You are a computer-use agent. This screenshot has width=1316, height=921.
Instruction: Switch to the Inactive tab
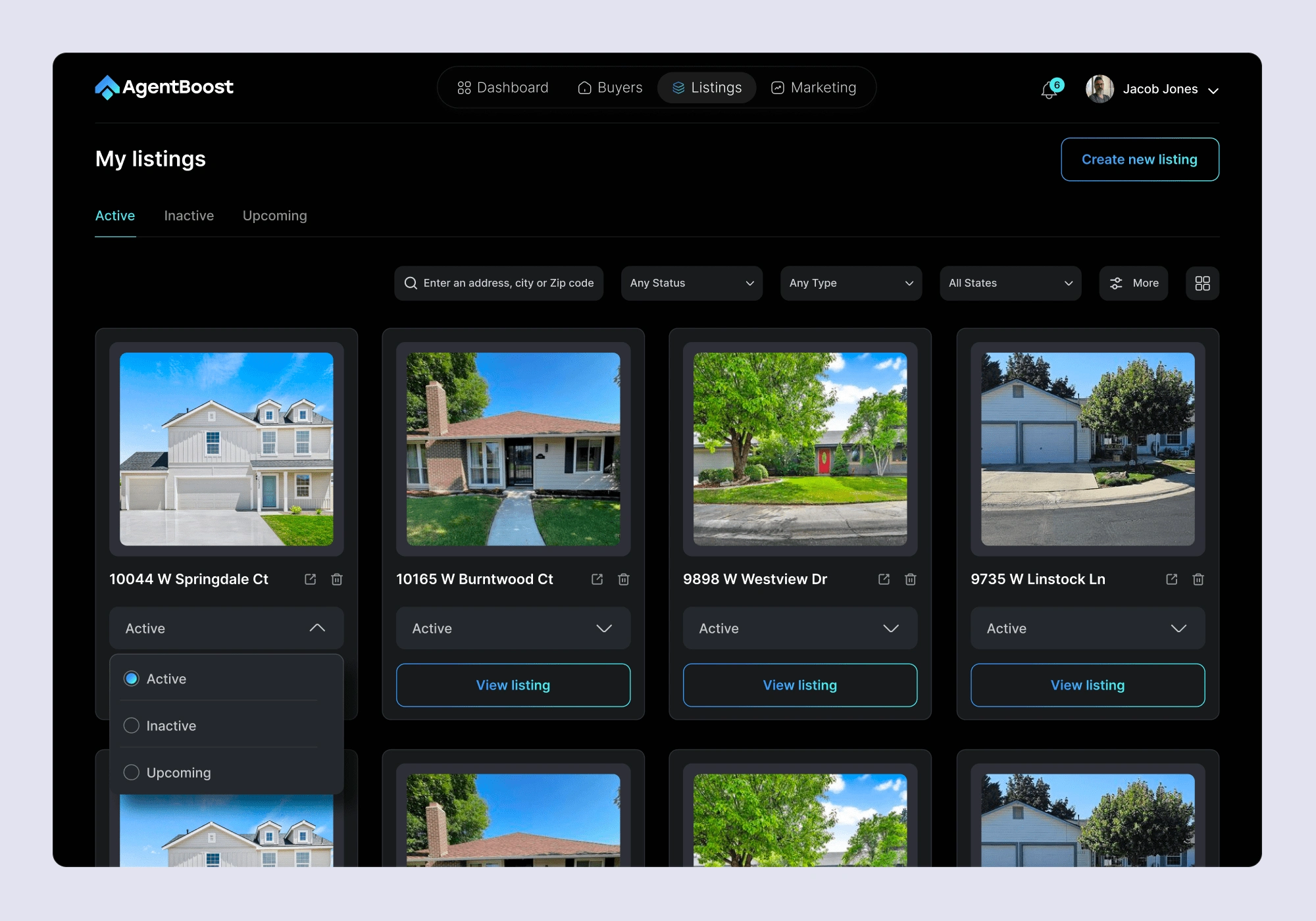click(x=189, y=216)
